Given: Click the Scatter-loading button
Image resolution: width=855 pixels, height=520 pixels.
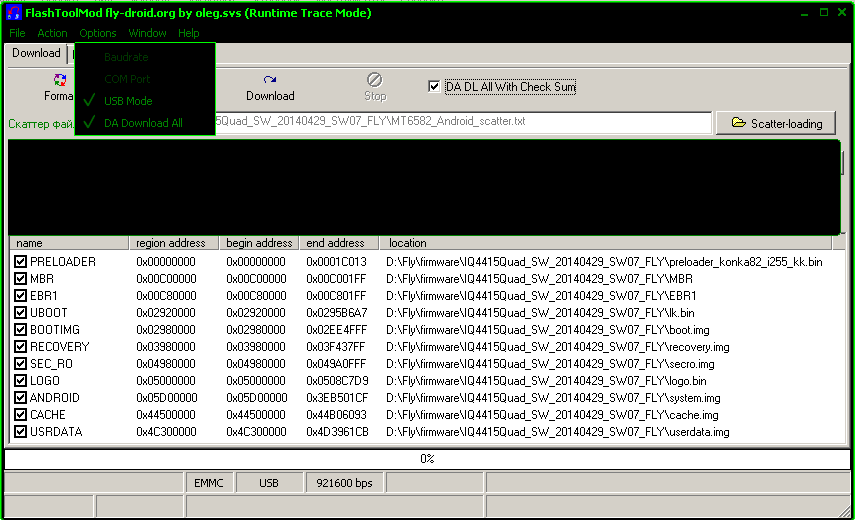Looking at the screenshot, I should click(x=776, y=123).
